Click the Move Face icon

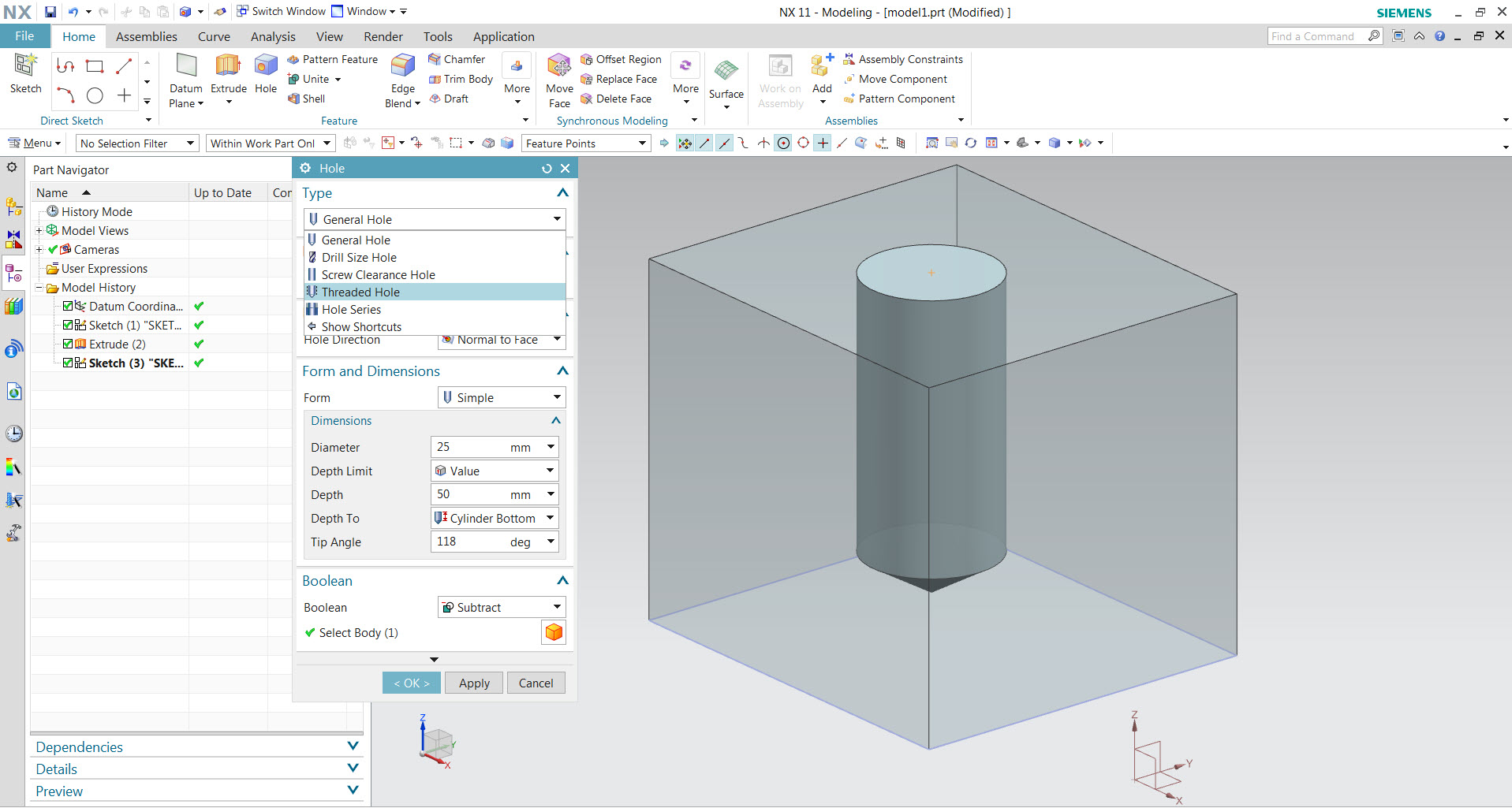(x=559, y=67)
